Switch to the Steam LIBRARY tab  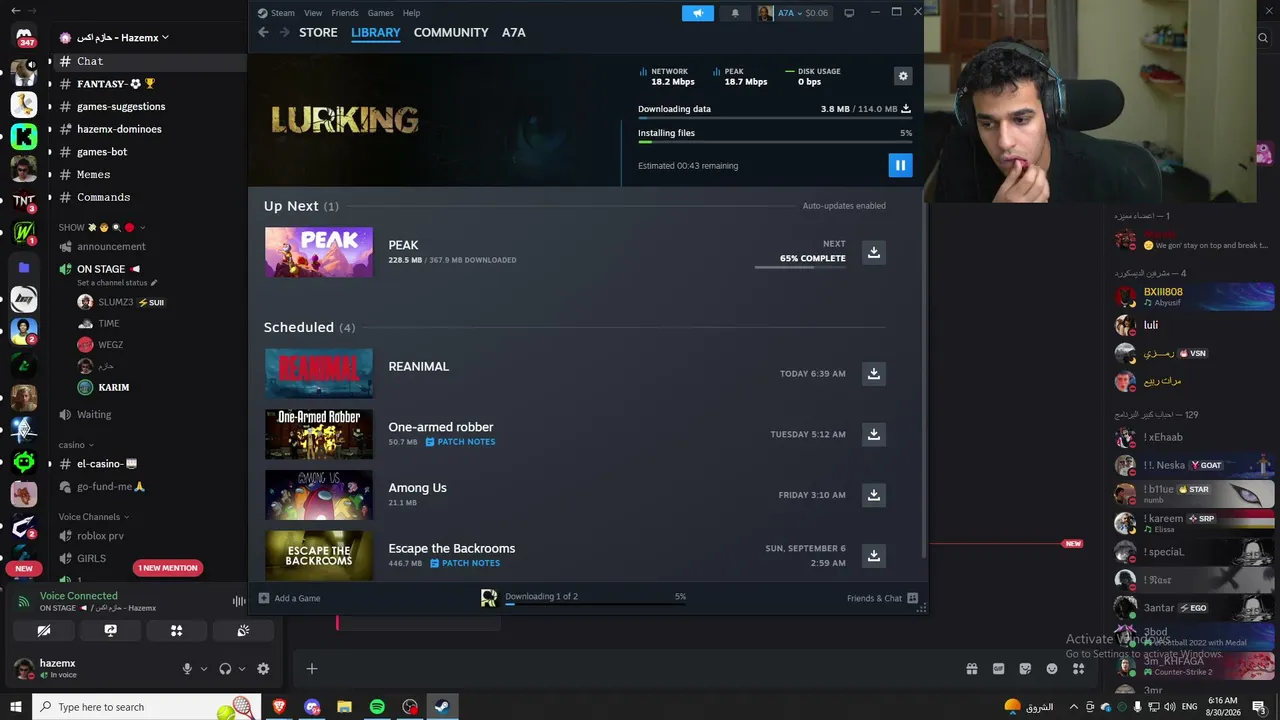[x=376, y=32]
